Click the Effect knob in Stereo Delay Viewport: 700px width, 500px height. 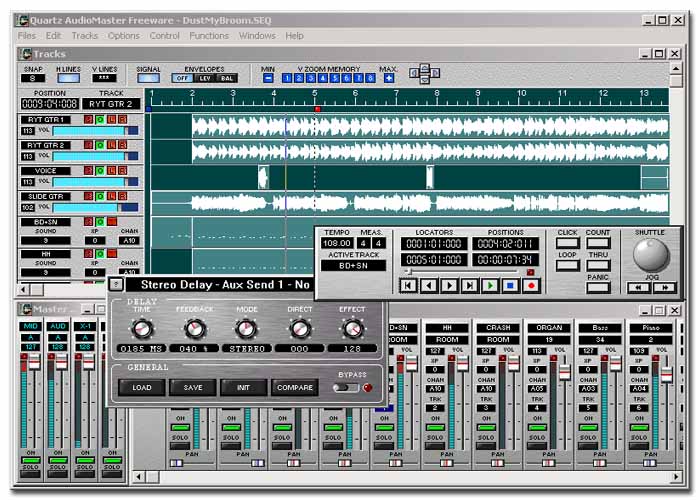pos(353,329)
